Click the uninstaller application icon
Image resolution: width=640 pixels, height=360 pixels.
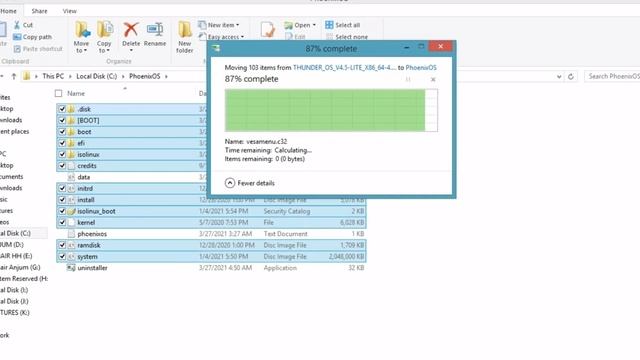coord(71,268)
